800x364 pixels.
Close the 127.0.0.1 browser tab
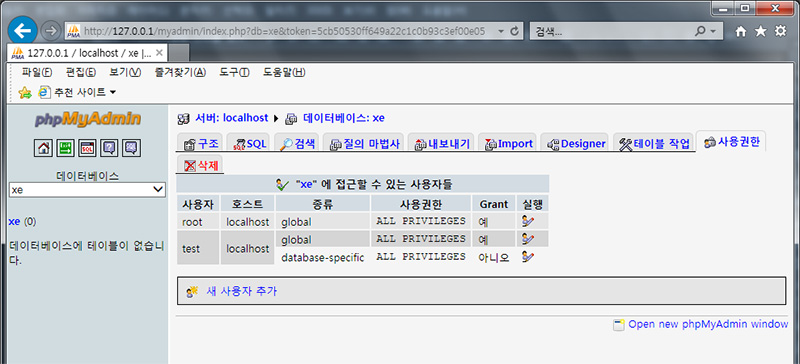159,53
